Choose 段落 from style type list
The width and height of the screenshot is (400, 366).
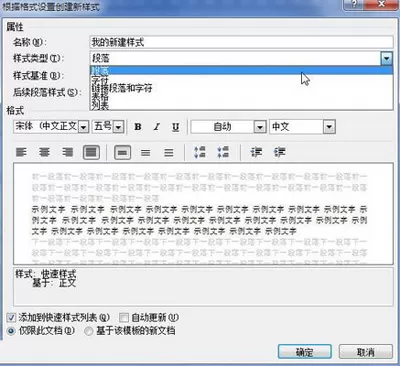click(x=241, y=70)
